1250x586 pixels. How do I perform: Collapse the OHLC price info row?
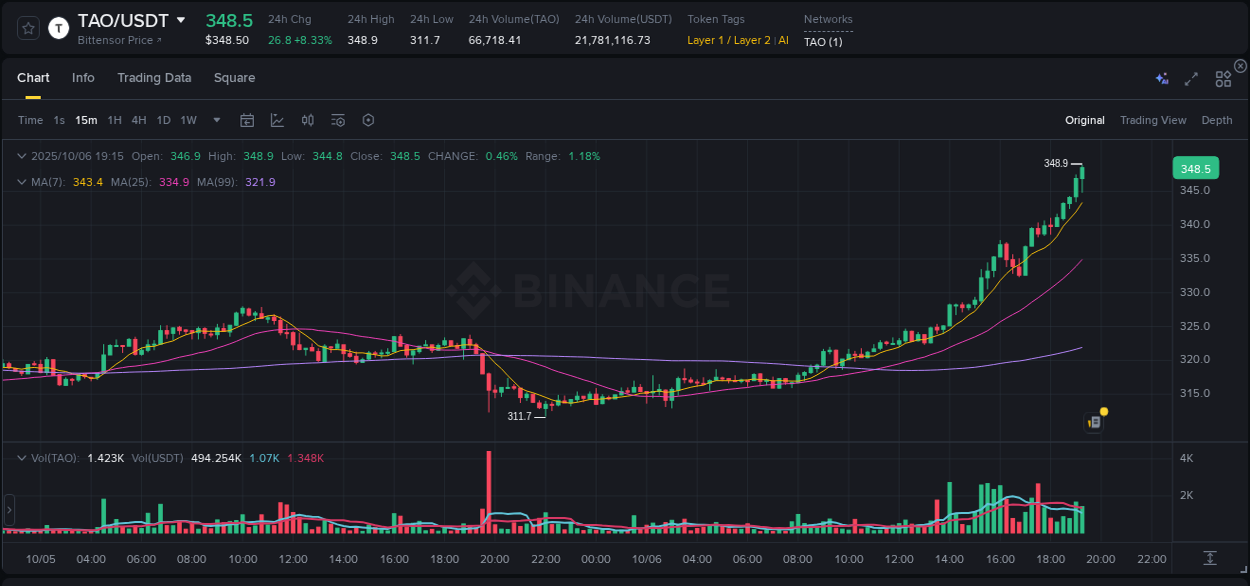(x=21, y=156)
